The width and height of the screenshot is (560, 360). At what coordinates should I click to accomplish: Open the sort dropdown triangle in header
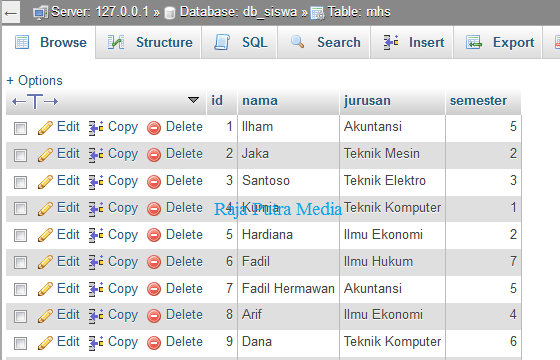point(193,100)
